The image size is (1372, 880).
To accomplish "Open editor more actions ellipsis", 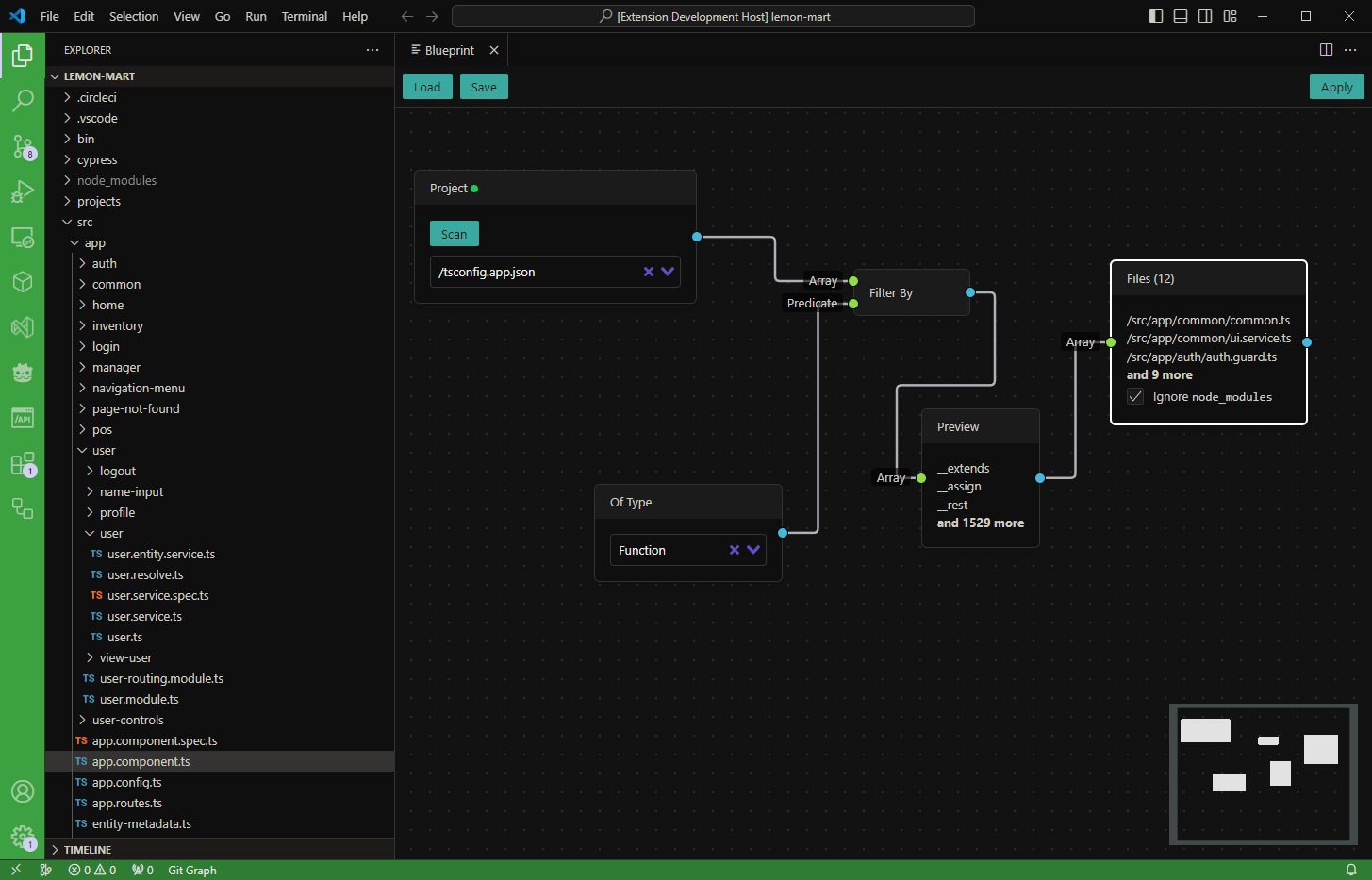I will [x=1350, y=50].
